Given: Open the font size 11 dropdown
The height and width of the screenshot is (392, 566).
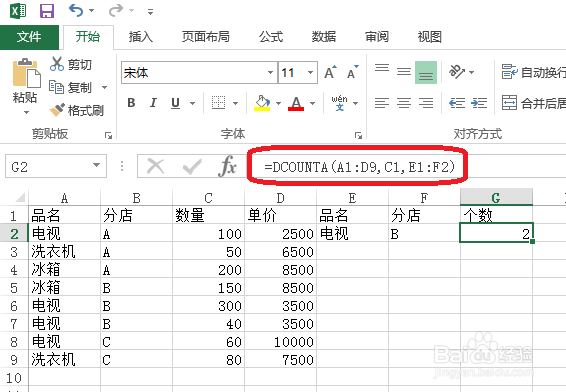Looking at the screenshot, I should click(x=310, y=73).
